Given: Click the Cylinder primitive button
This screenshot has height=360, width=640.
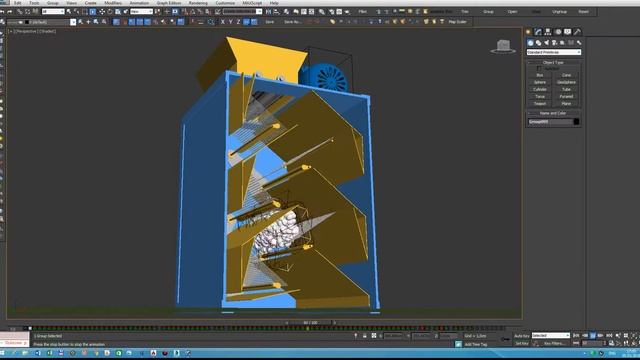Looking at the screenshot, I should [540, 89].
